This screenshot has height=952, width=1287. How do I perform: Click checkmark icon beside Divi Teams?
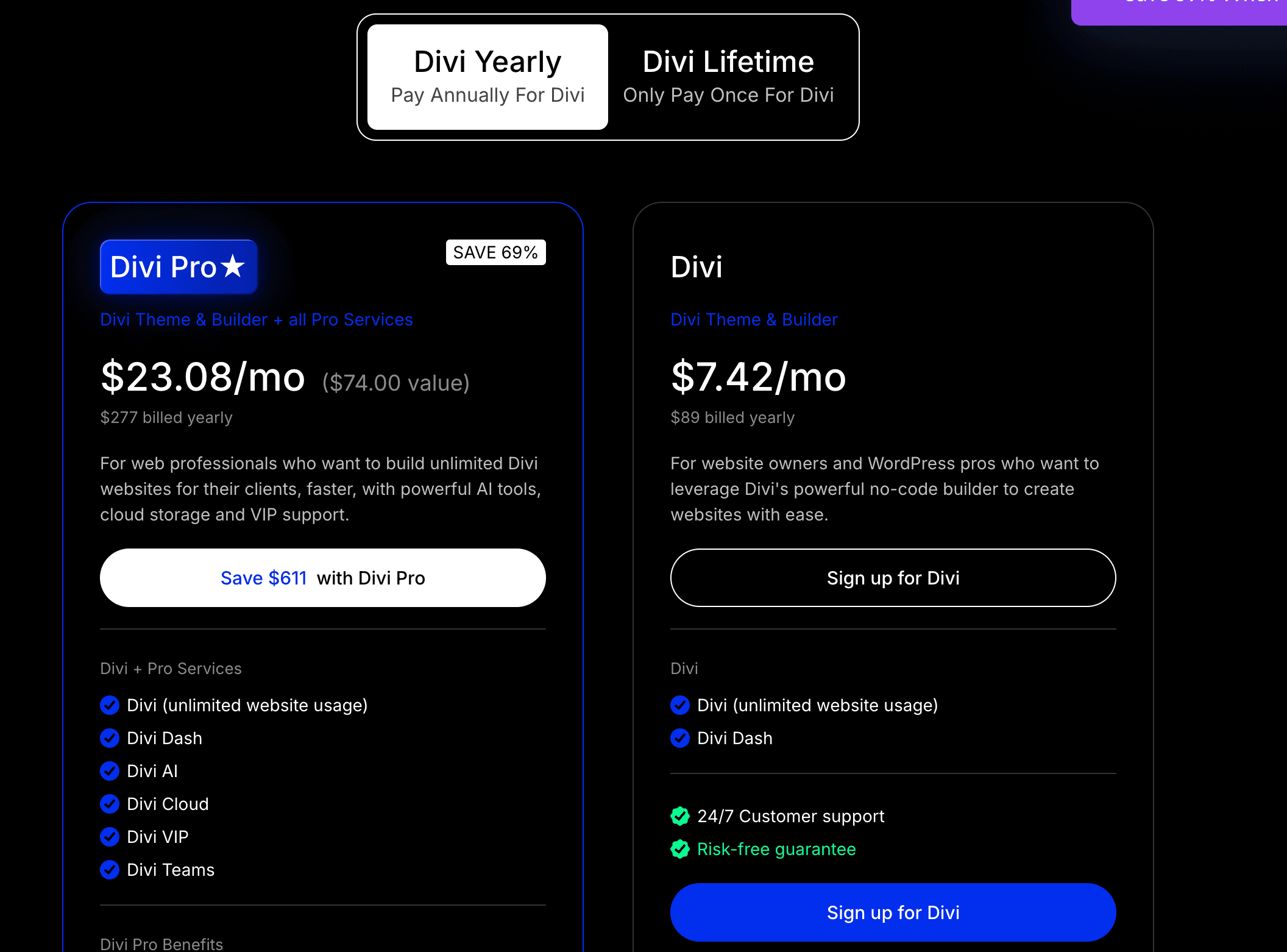pos(110,870)
